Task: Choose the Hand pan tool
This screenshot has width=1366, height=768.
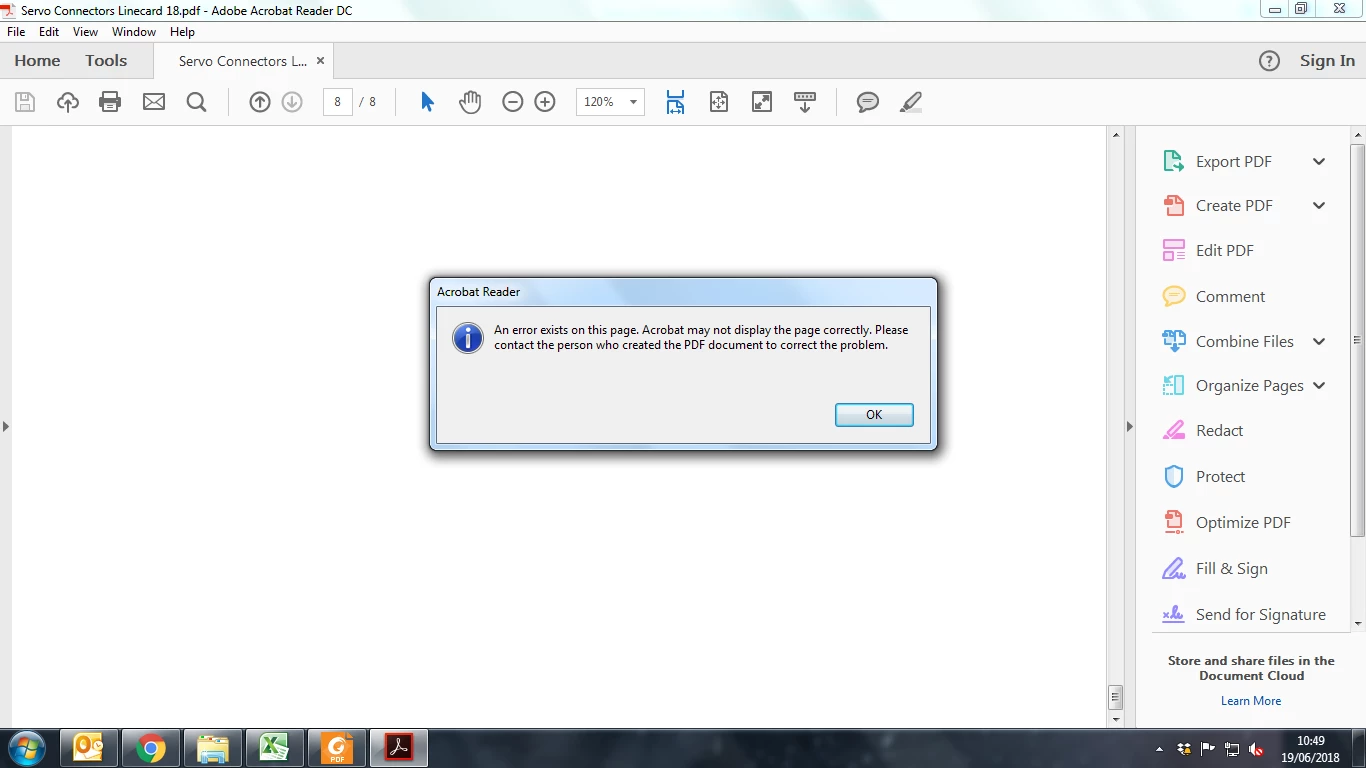Action: 470,102
